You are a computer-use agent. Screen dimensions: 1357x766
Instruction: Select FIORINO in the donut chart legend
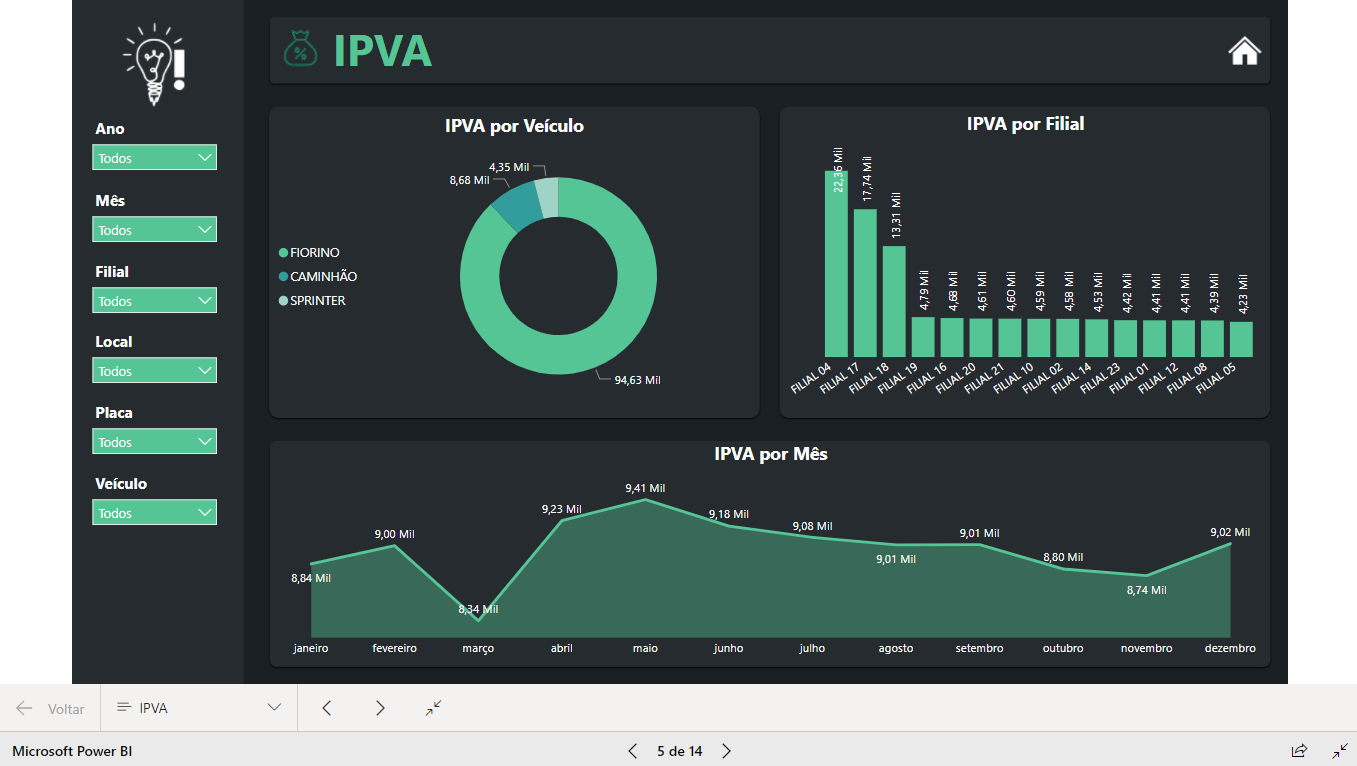(x=312, y=252)
